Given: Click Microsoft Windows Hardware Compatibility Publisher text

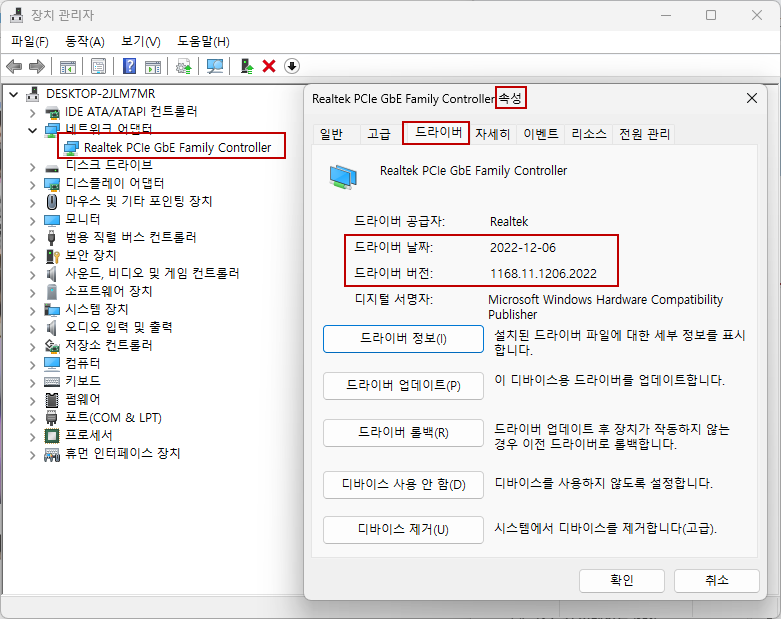Looking at the screenshot, I should [x=605, y=307].
